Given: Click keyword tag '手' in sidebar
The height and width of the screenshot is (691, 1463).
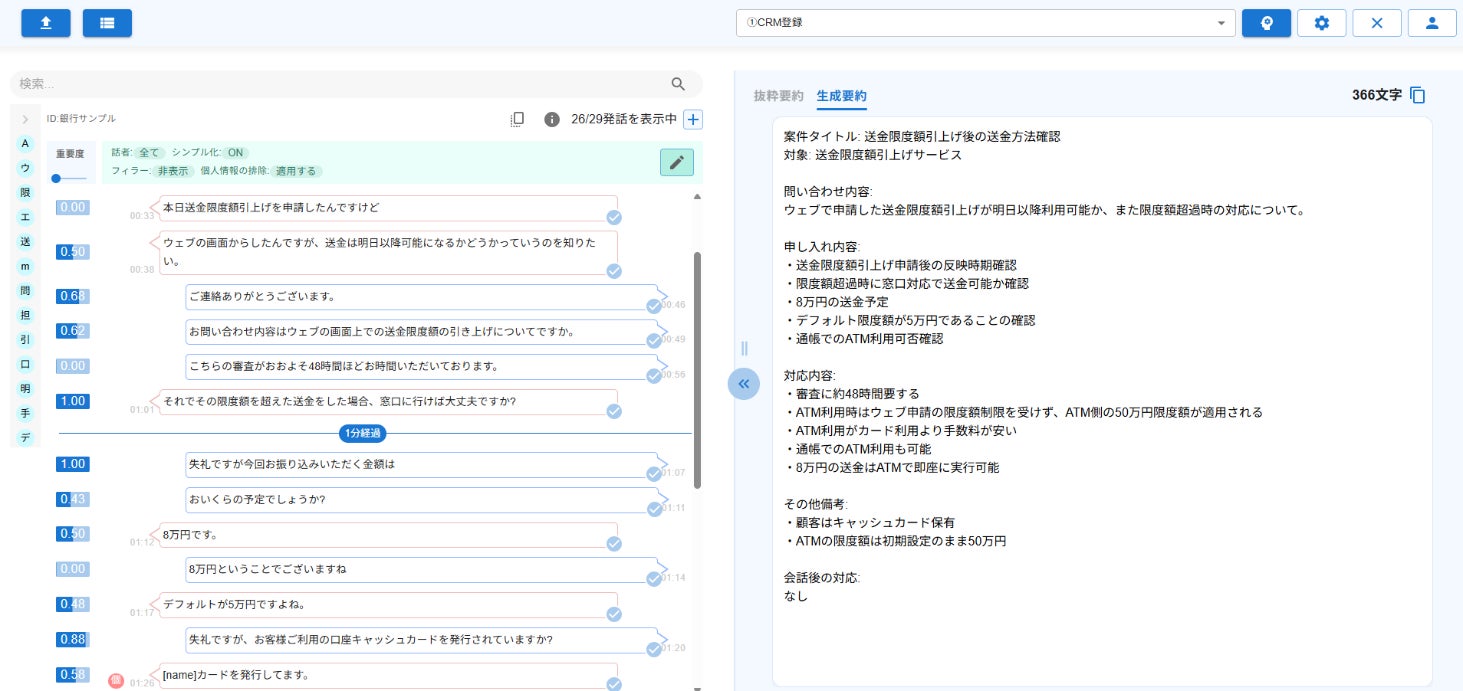Looking at the screenshot, I should (25, 413).
